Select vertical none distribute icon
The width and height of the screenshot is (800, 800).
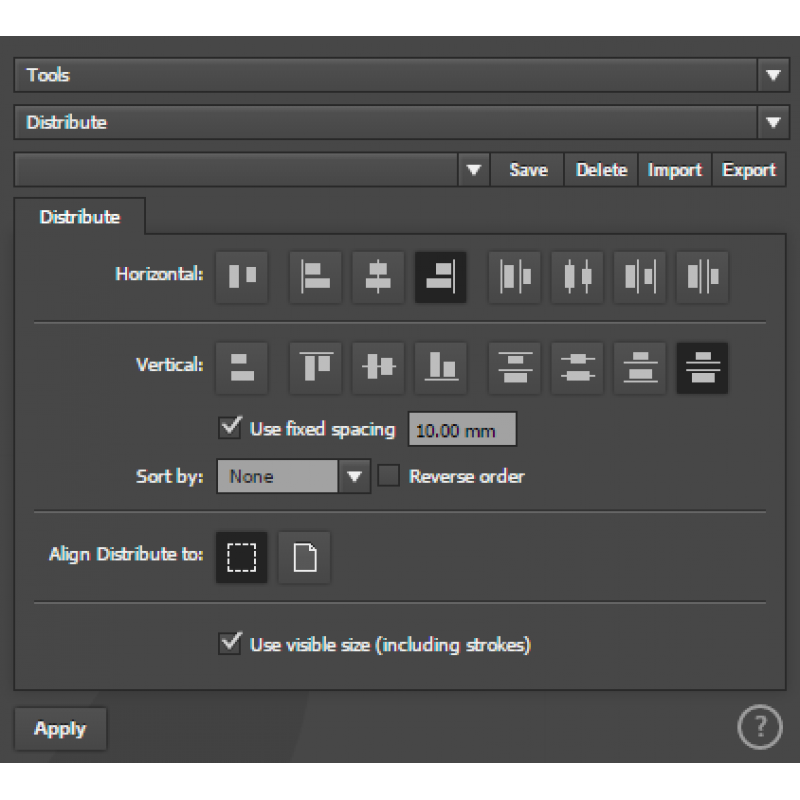pos(242,368)
